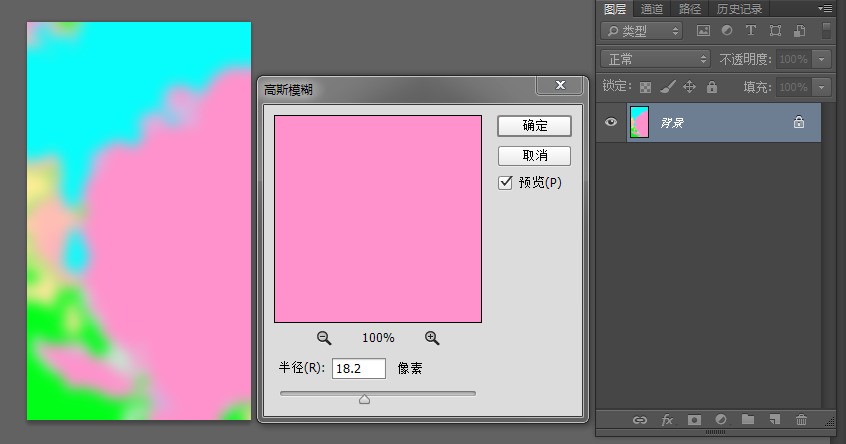Open the 正常 blend mode dropdown
846x444 pixels.
(656, 59)
